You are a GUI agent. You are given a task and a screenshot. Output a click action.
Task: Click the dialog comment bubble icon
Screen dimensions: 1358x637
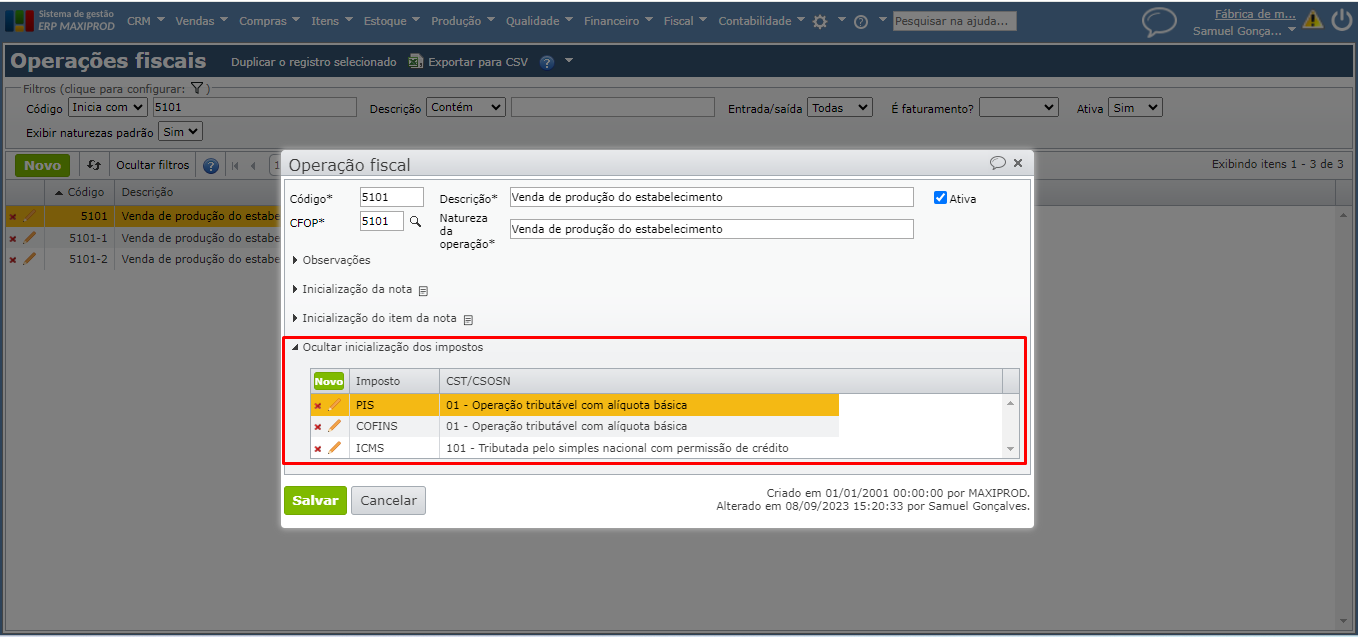(x=998, y=163)
